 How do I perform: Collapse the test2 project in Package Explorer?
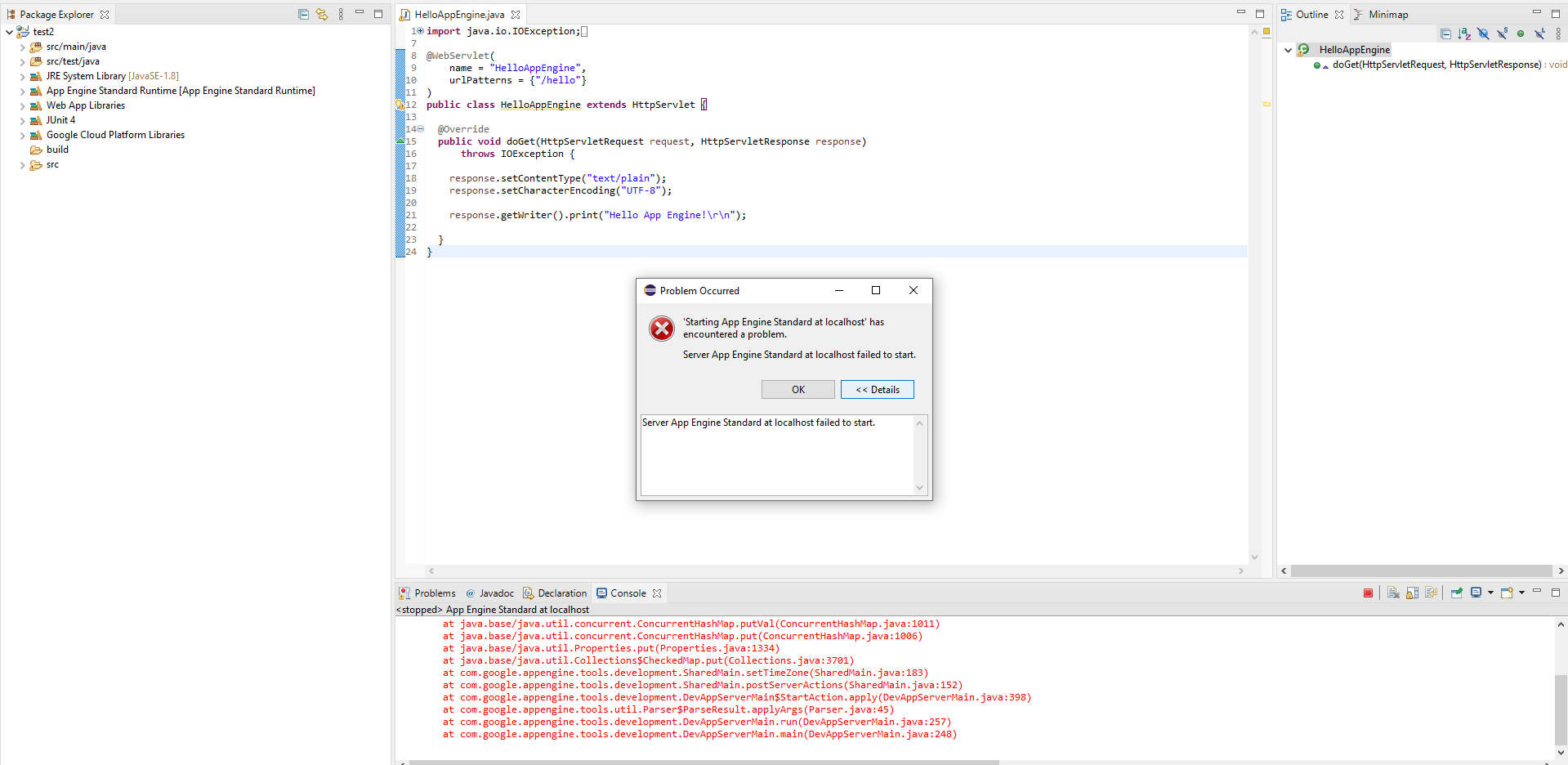(9, 31)
